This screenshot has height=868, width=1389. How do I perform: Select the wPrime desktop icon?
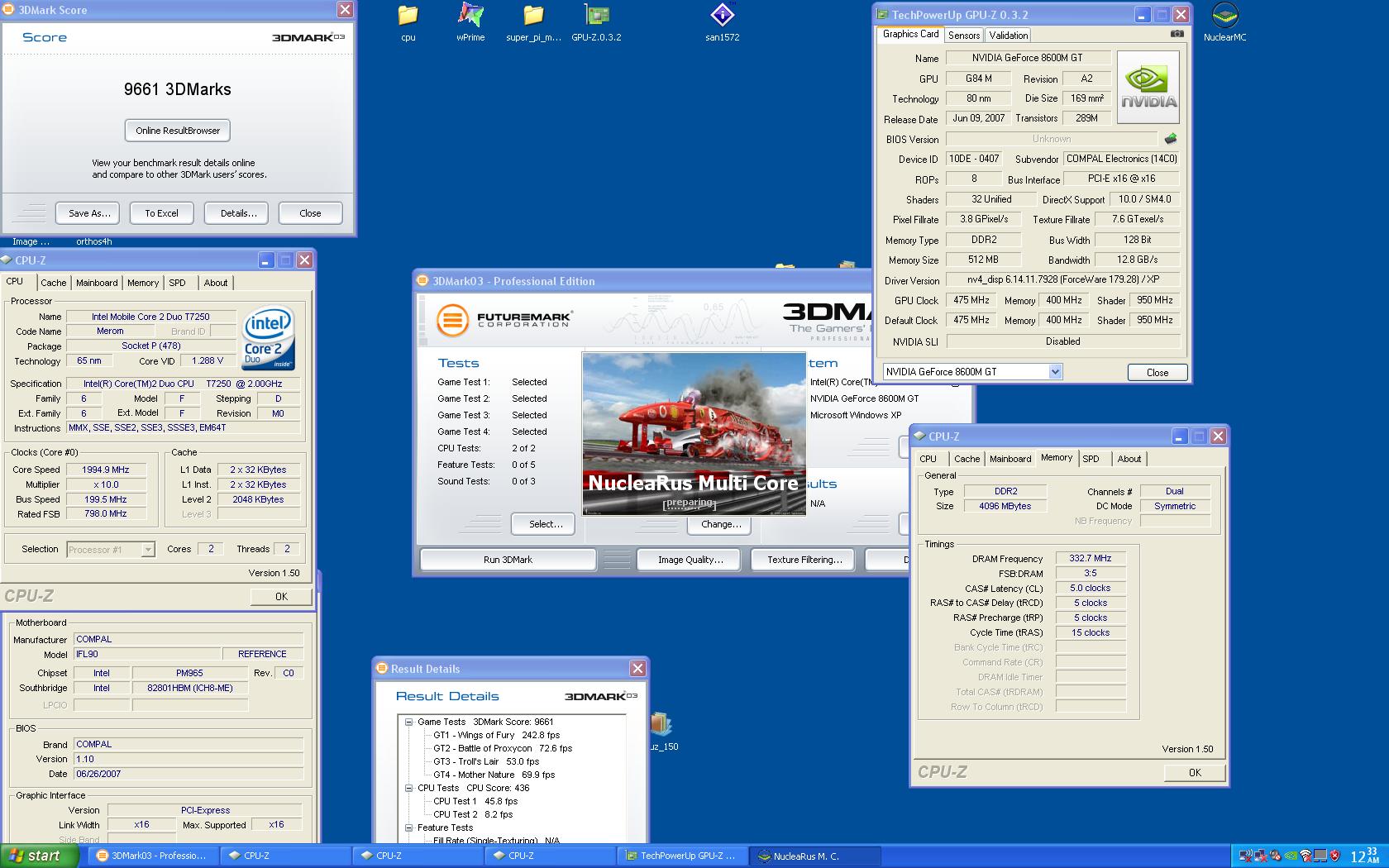click(x=470, y=22)
